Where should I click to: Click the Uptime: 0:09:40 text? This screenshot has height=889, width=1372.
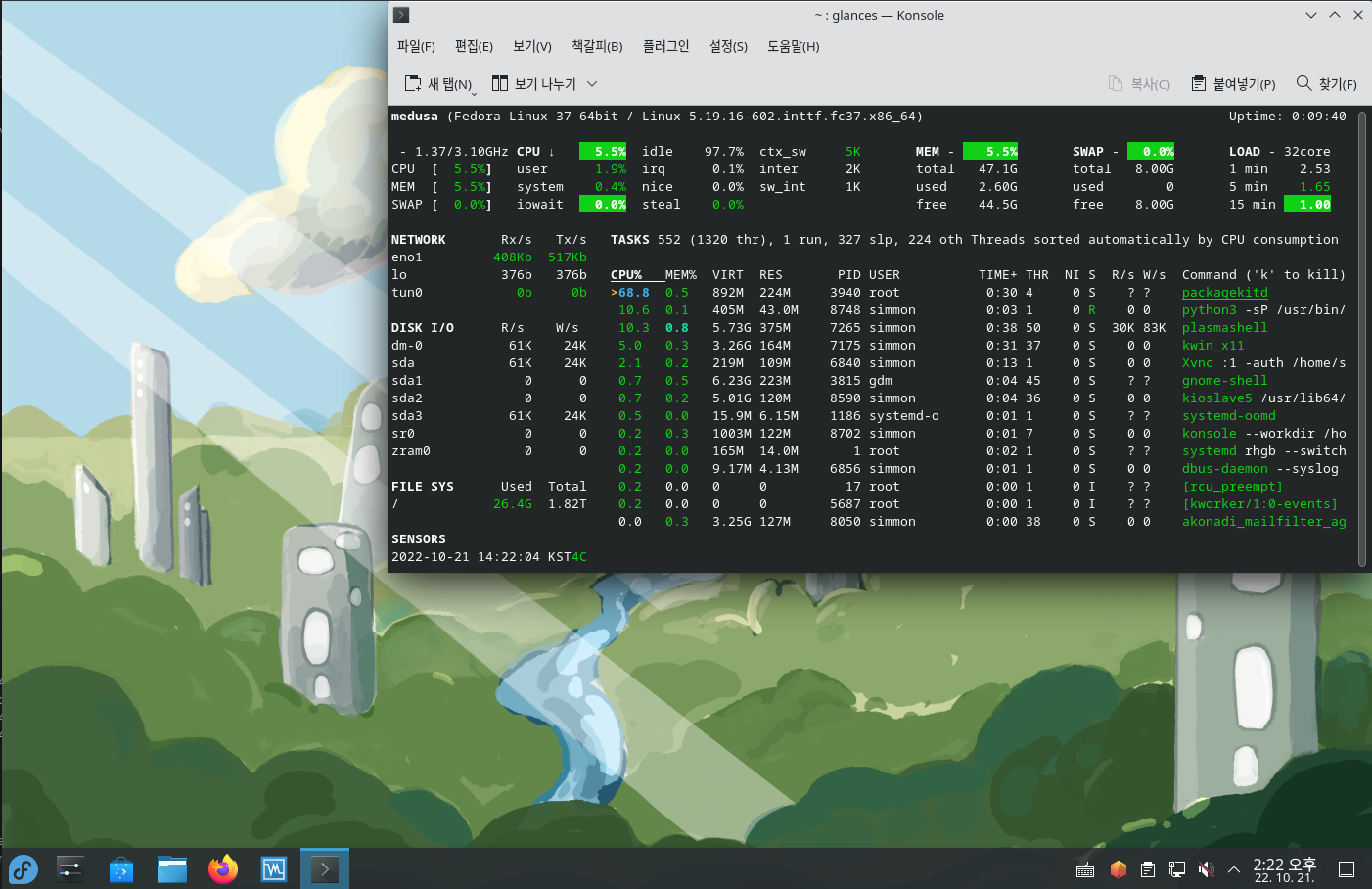point(1288,117)
